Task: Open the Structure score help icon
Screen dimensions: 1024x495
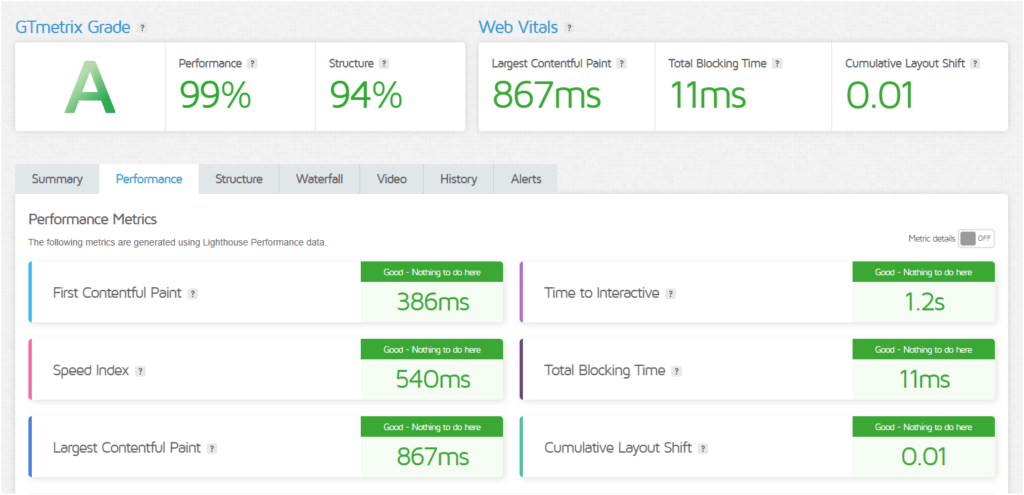Action: [384, 63]
